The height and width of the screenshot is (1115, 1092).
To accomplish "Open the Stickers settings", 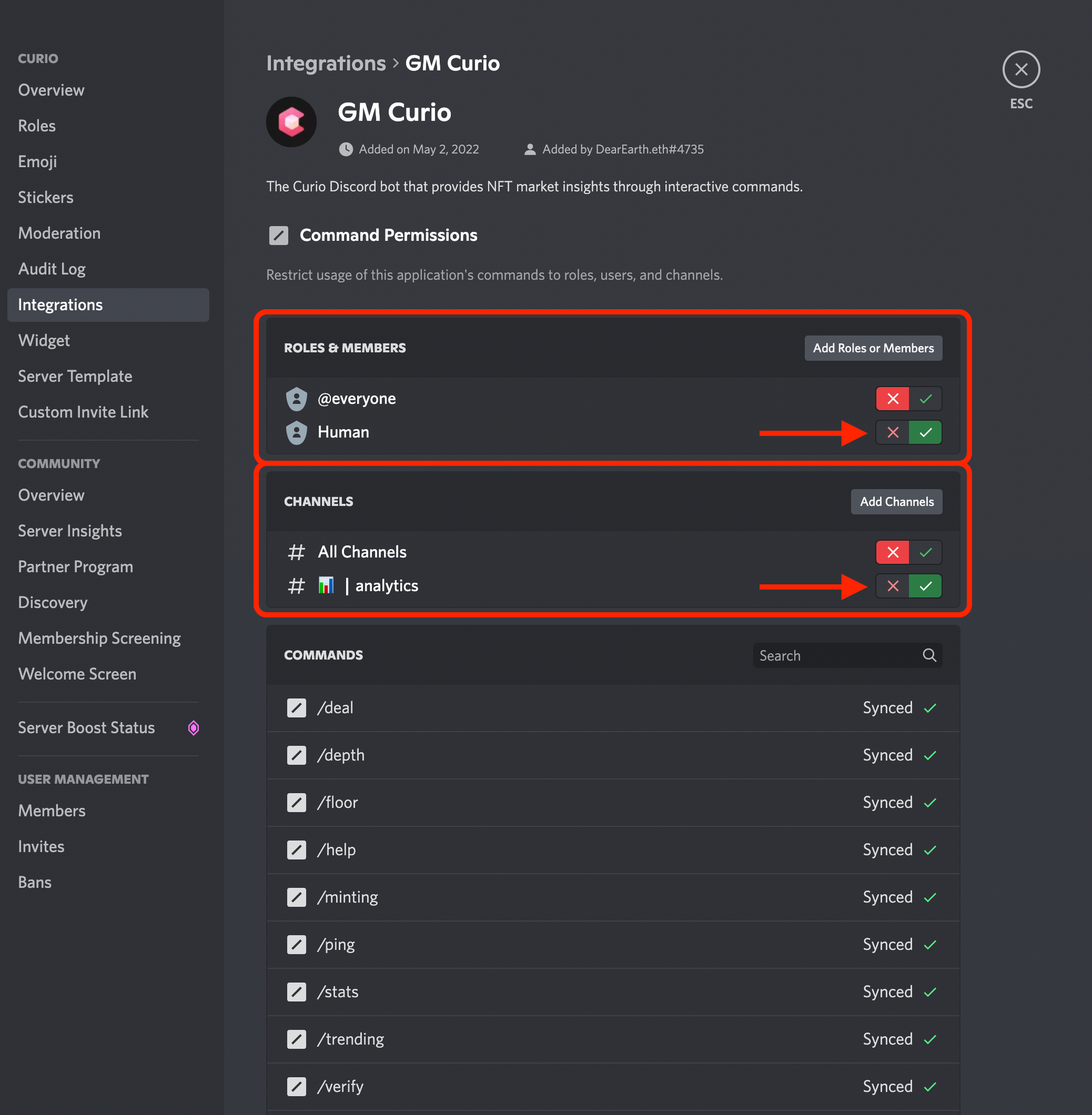I will tap(109, 197).
